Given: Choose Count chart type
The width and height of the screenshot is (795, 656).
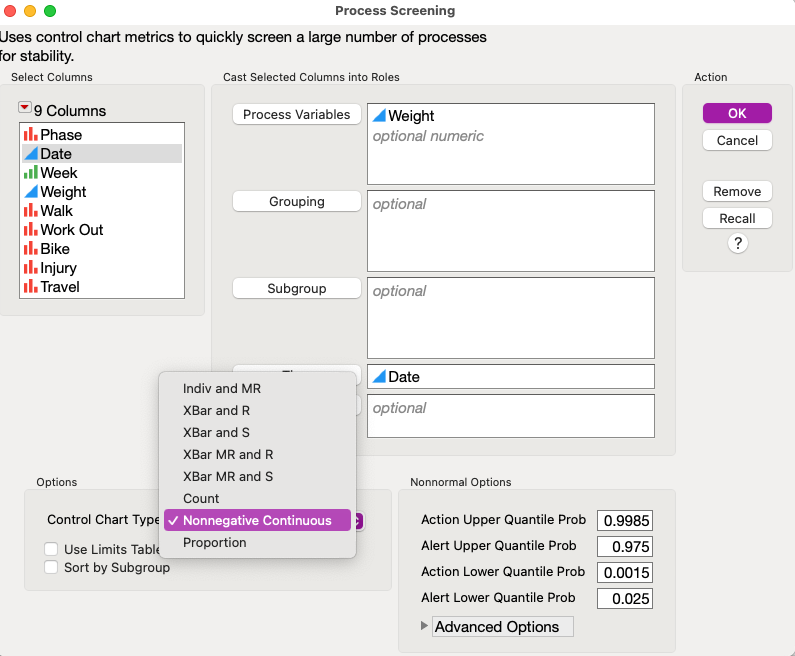Looking at the screenshot, I should [258, 498].
